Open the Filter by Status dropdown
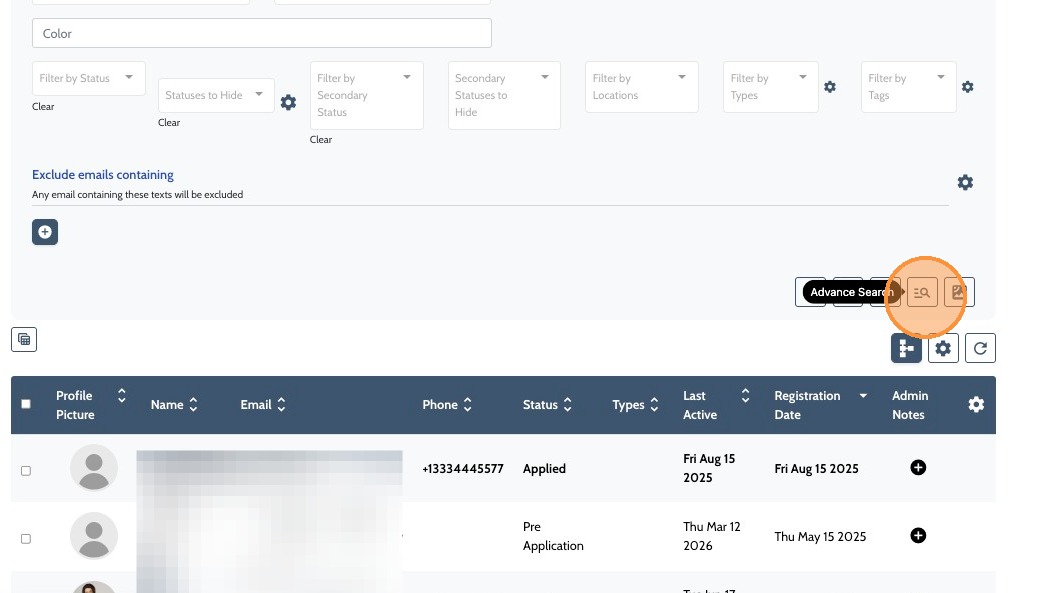 (x=89, y=79)
